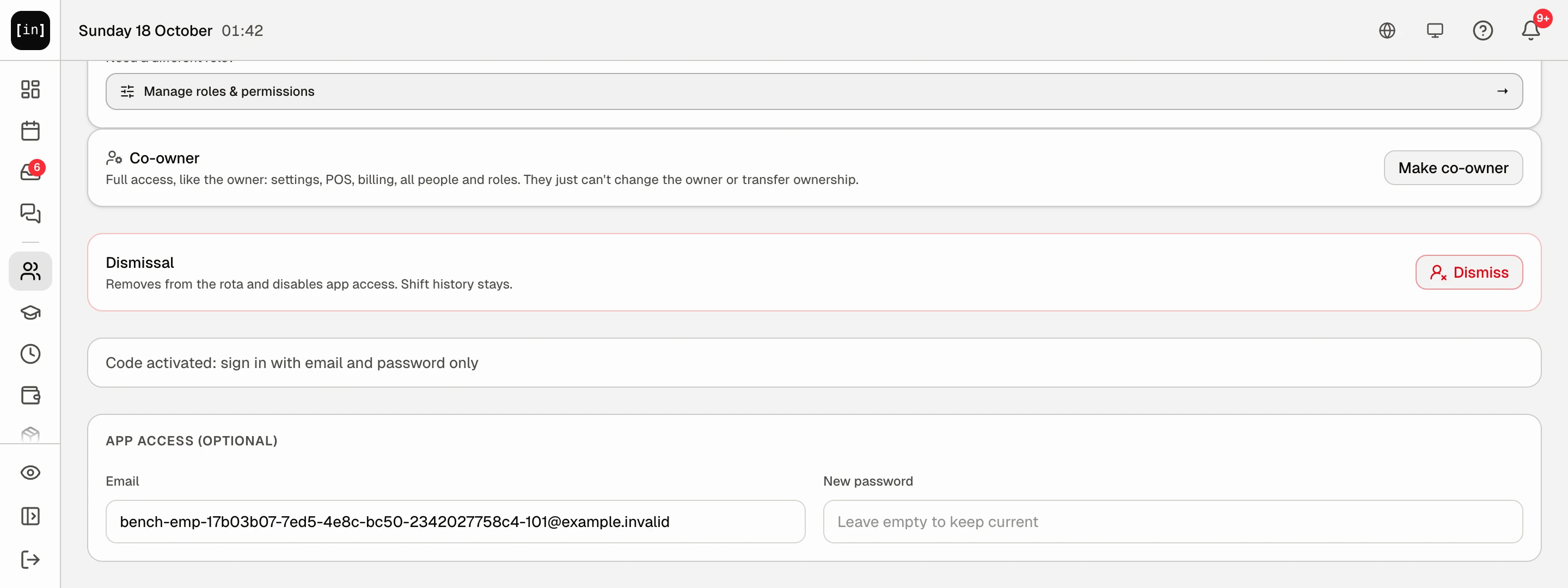Image resolution: width=1568 pixels, height=588 pixels.
Task: Click the red Dismiss button
Action: point(1469,272)
